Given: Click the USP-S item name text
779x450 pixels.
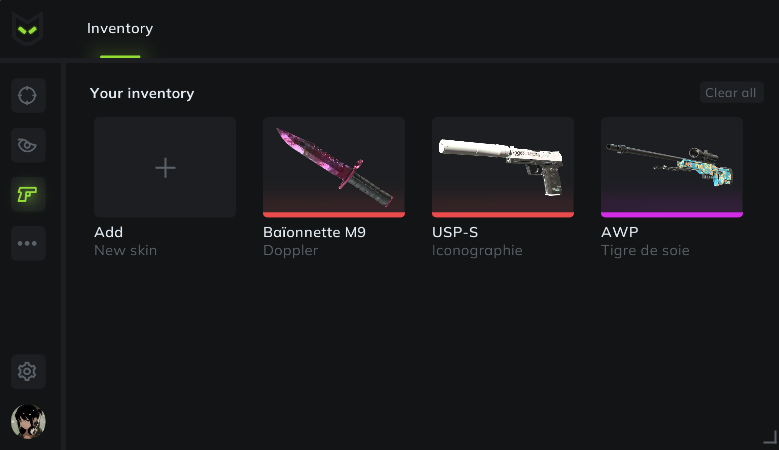Looking at the screenshot, I should point(455,232).
